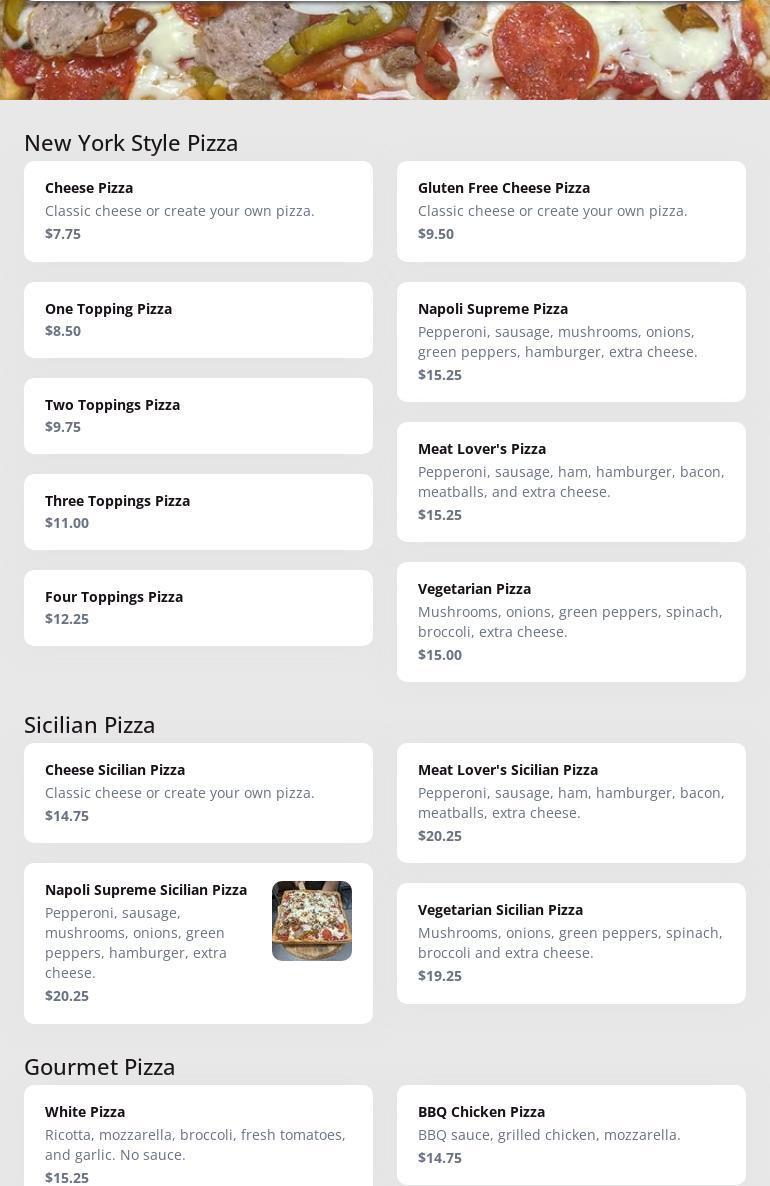Select the Cheese Sicilian Pizza card
The width and height of the screenshot is (770, 1186).
point(198,793)
